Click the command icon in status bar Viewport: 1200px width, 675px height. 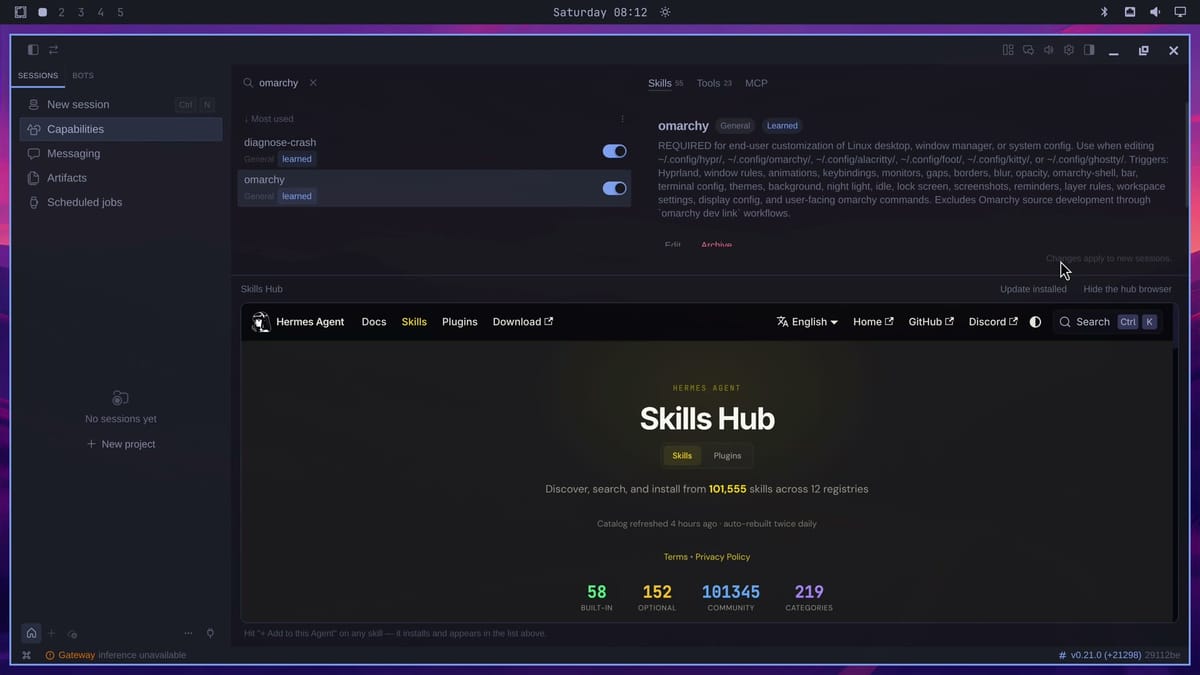tap(27, 655)
